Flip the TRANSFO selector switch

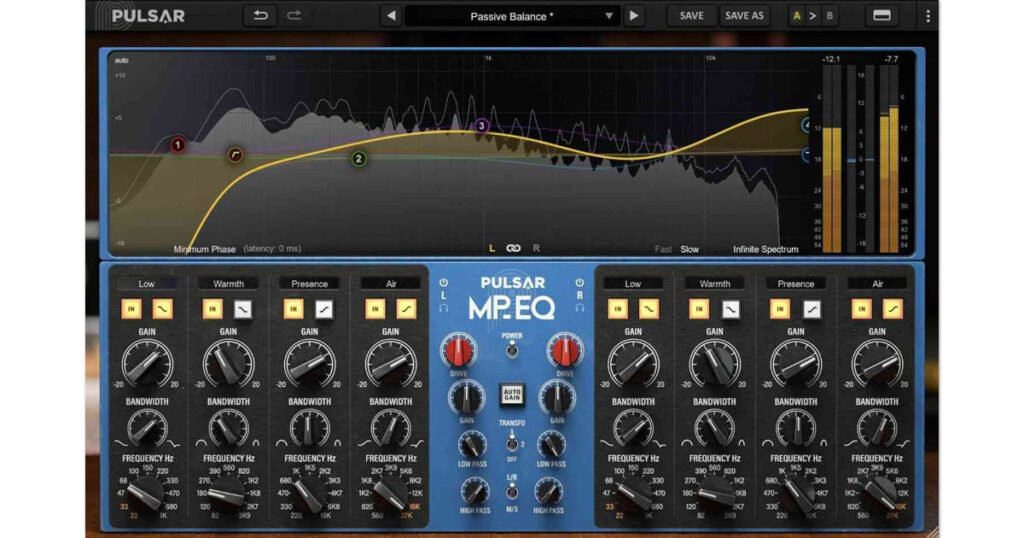[x=511, y=442]
